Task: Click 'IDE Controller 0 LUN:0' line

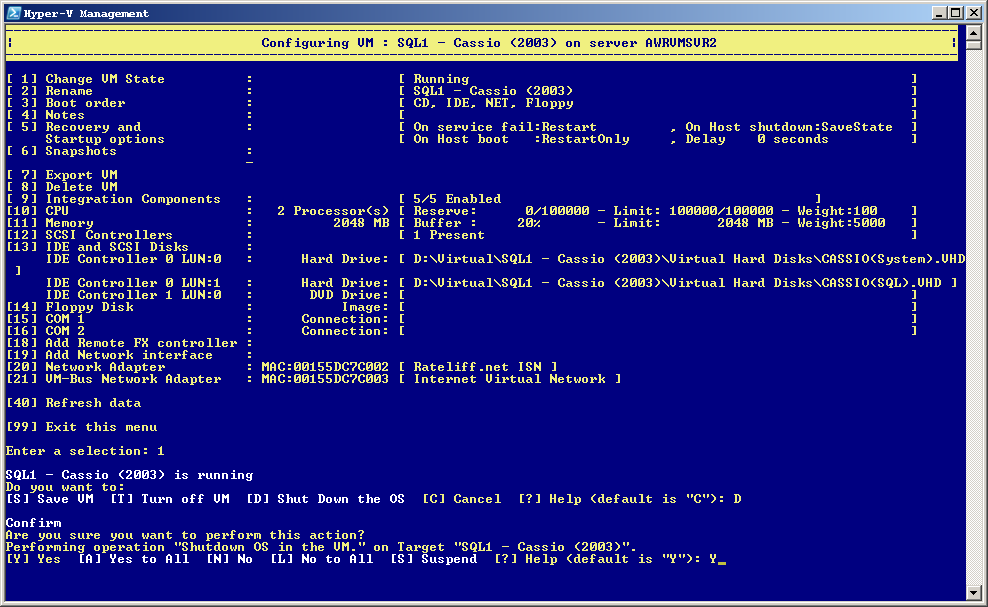Action: click(x=134, y=258)
